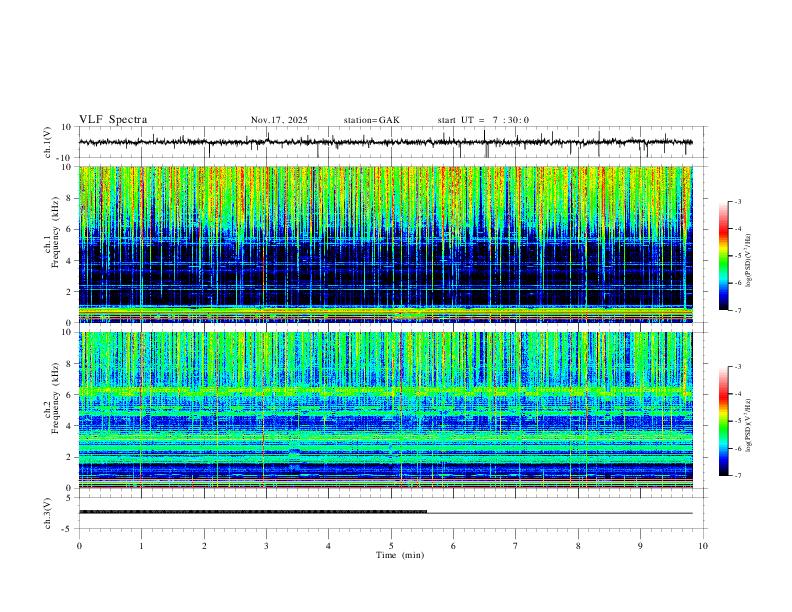
Task: Click time axis tick label '5'
Action: coord(391,546)
